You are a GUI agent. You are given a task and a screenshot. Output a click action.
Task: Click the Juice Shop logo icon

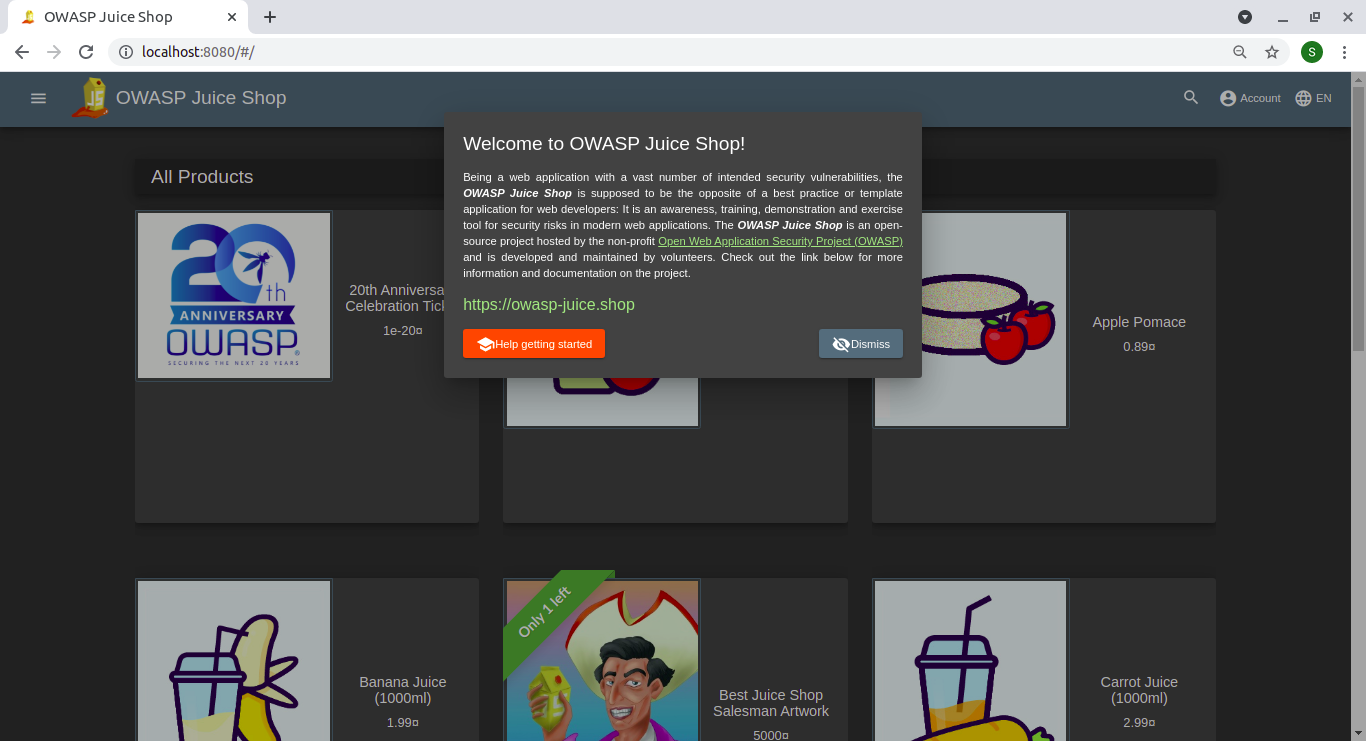91,98
